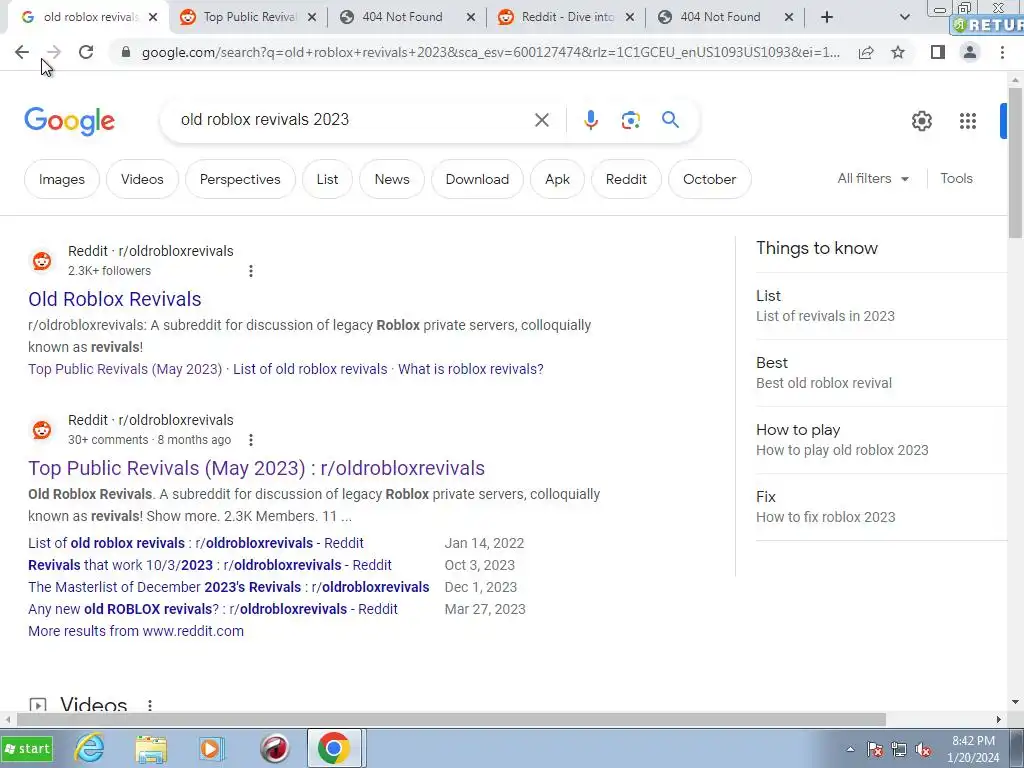Clear the search box with X
Image resolution: width=1024 pixels, height=768 pixels.
(541, 120)
